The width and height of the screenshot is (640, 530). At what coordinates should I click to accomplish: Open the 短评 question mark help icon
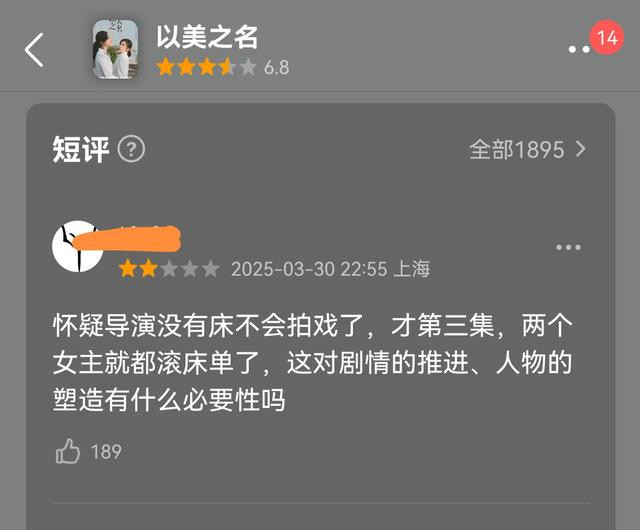point(131,149)
